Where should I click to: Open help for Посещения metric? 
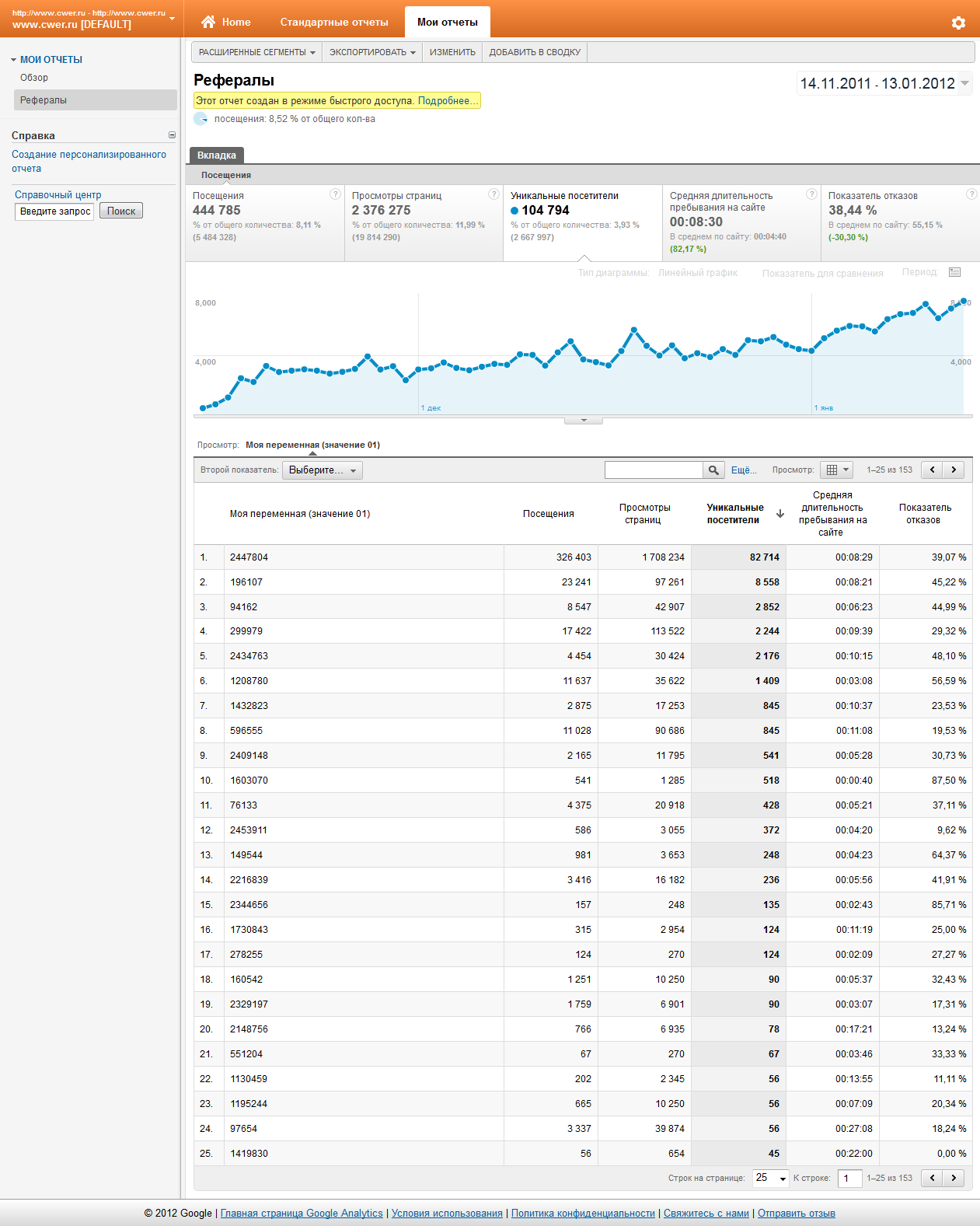pos(335,194)
